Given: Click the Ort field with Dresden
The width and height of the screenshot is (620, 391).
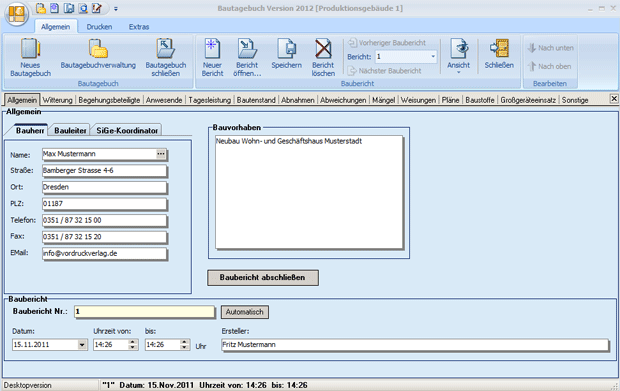Looking at the screenshot, I should 104,187.
